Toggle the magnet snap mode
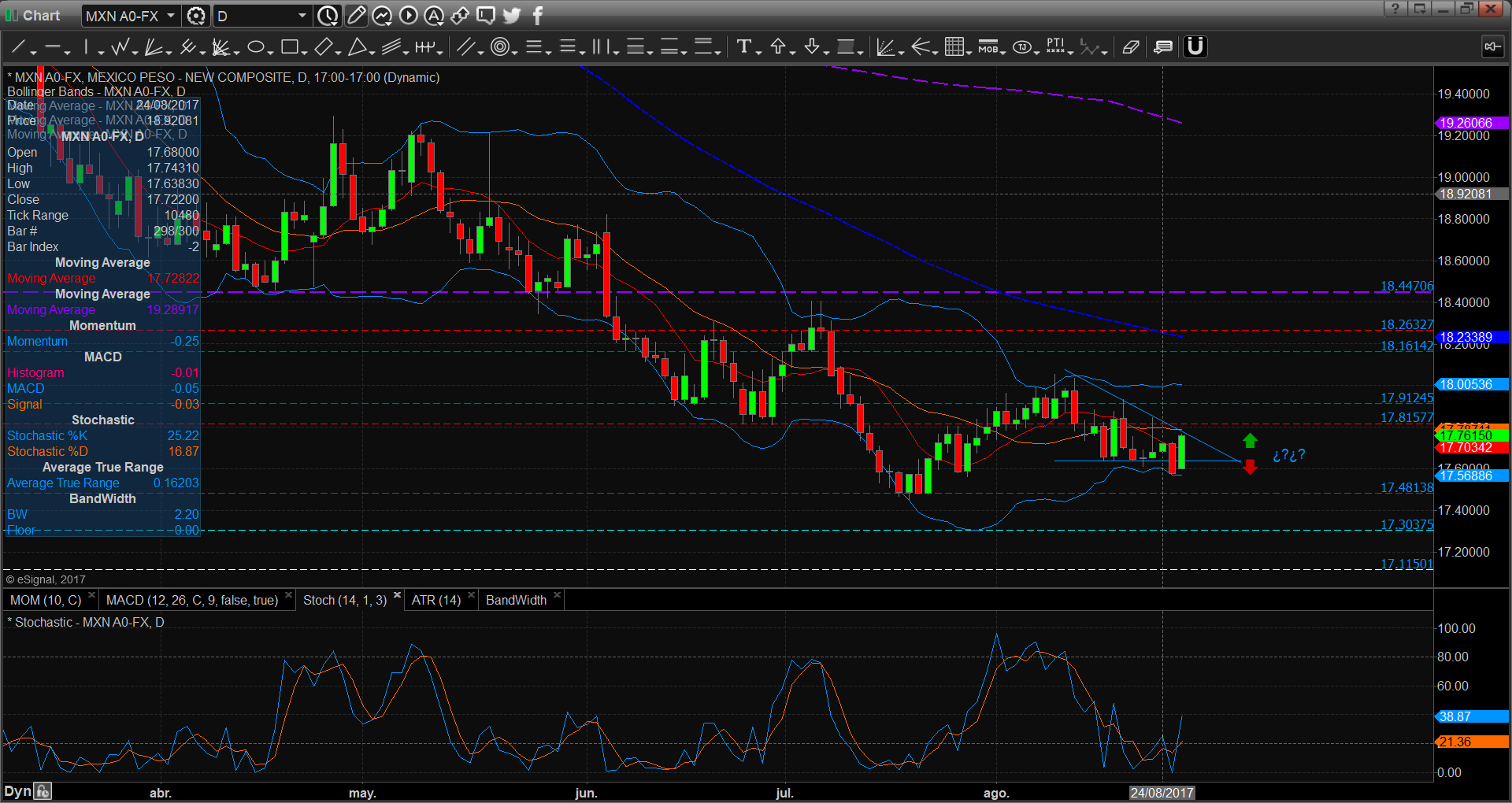 (1195, 47)
